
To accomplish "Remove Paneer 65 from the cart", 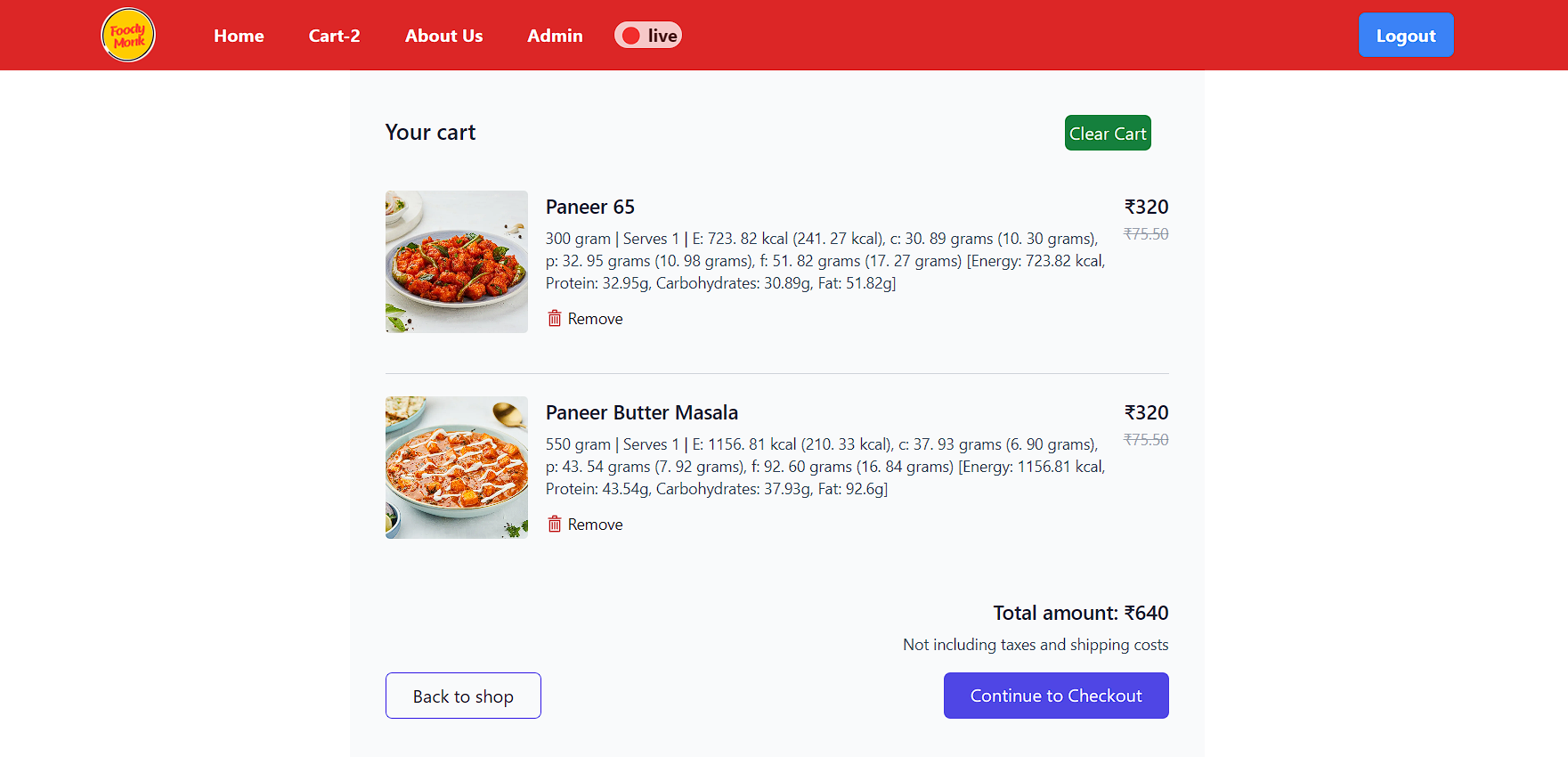I will pos(595,318).
